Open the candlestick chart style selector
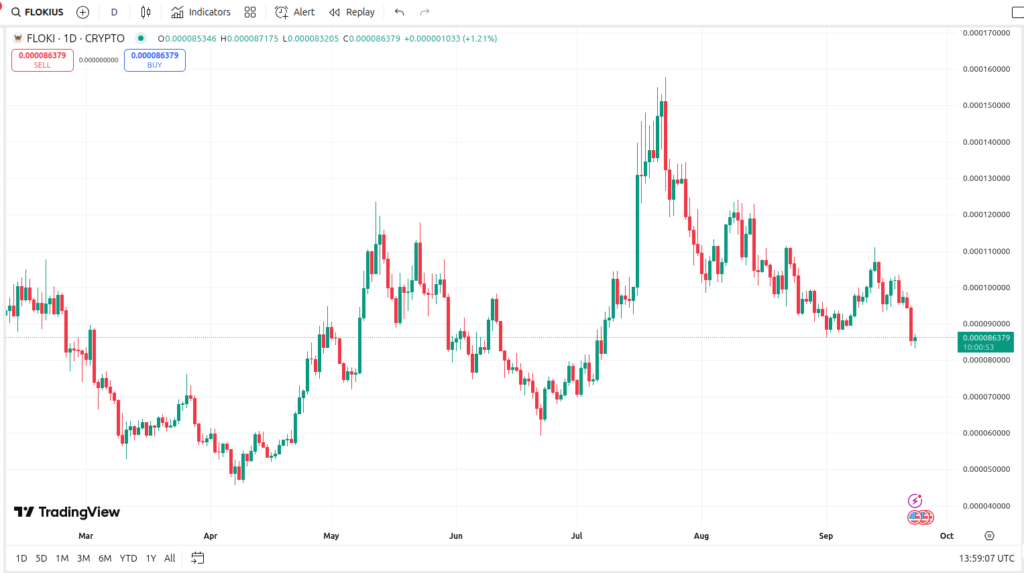This screenshot has width=1024, height=573. tap(146, 12)
